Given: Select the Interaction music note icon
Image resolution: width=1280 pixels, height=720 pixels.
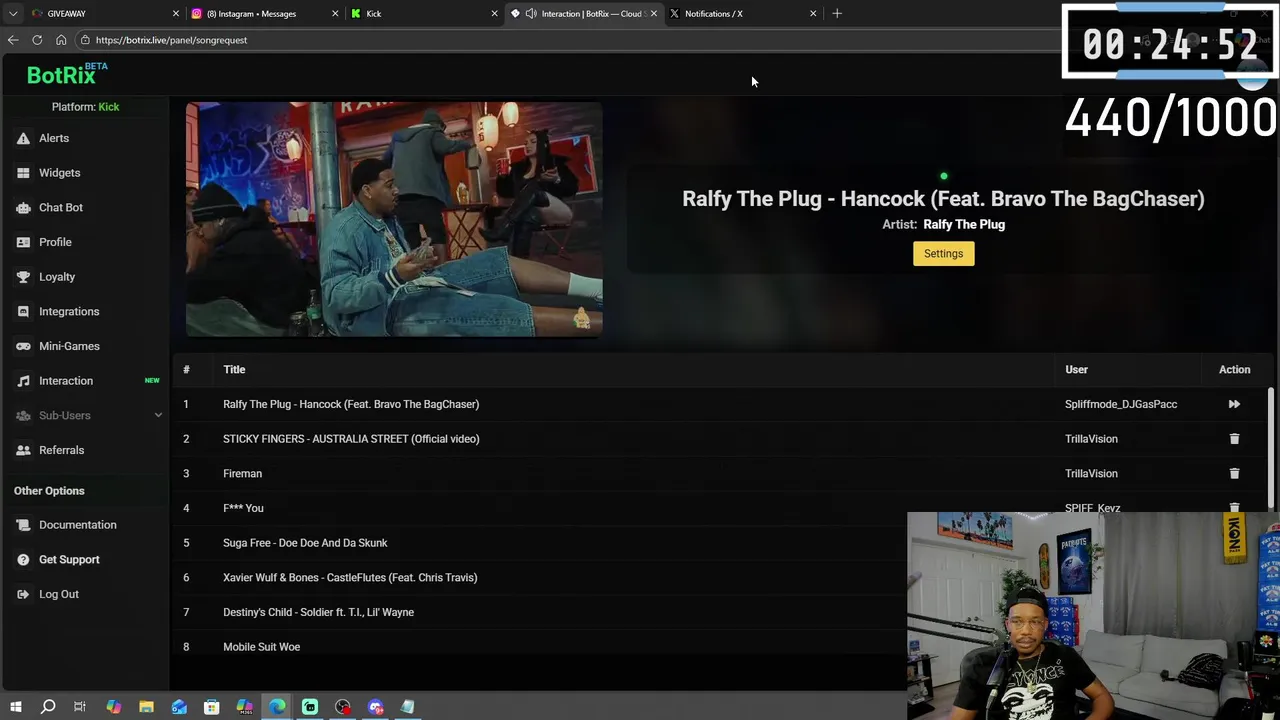Looking at the screenshot, I should click(23, 381).
